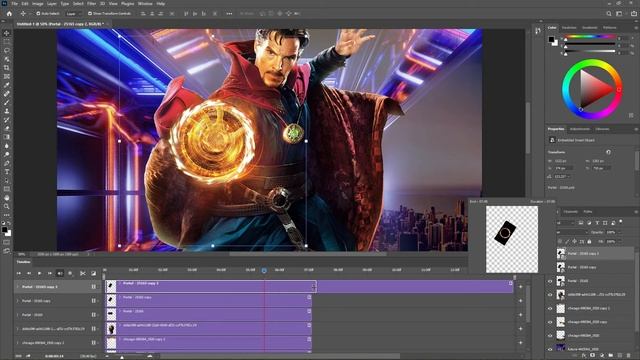This screenshot has height=360, width=640.
Task: Go to first frame of the timeline
Action: [x=18, y=273]
